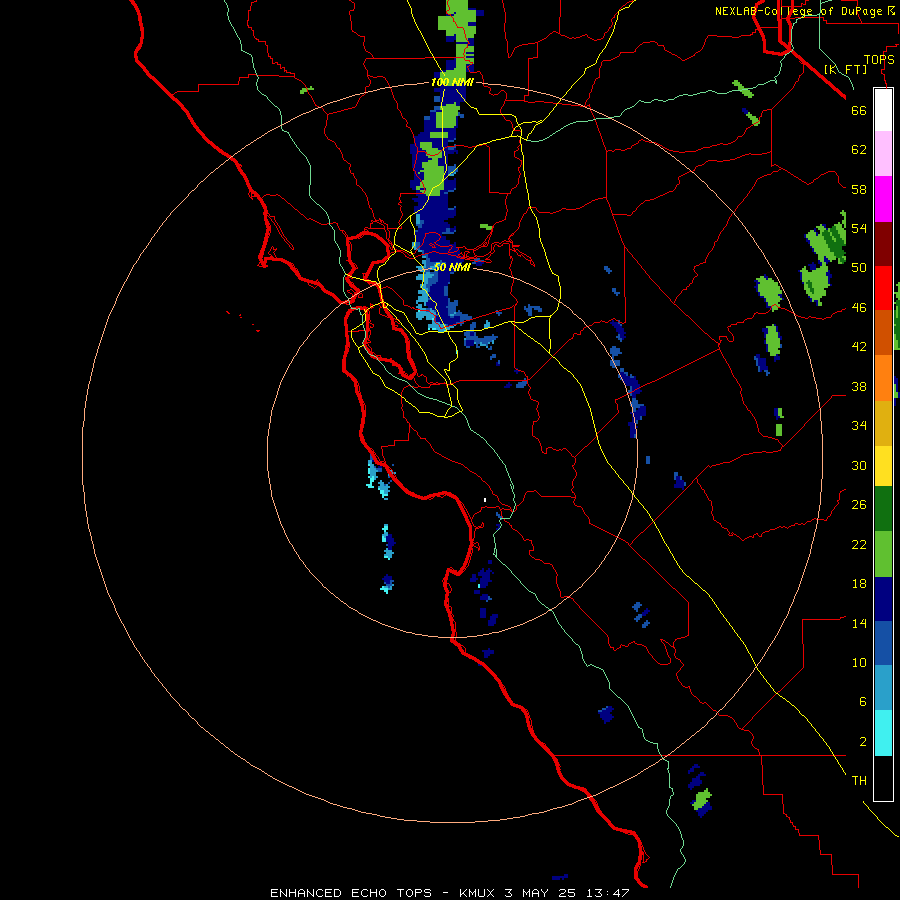Click the '46' legend value
Image resolution: width=900 pixels, height=900 pixels.
(x=859, y=308)
